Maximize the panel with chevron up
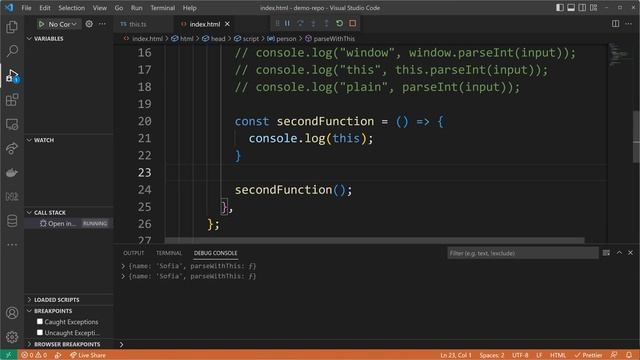640x360 pixels. click(619, 253)
